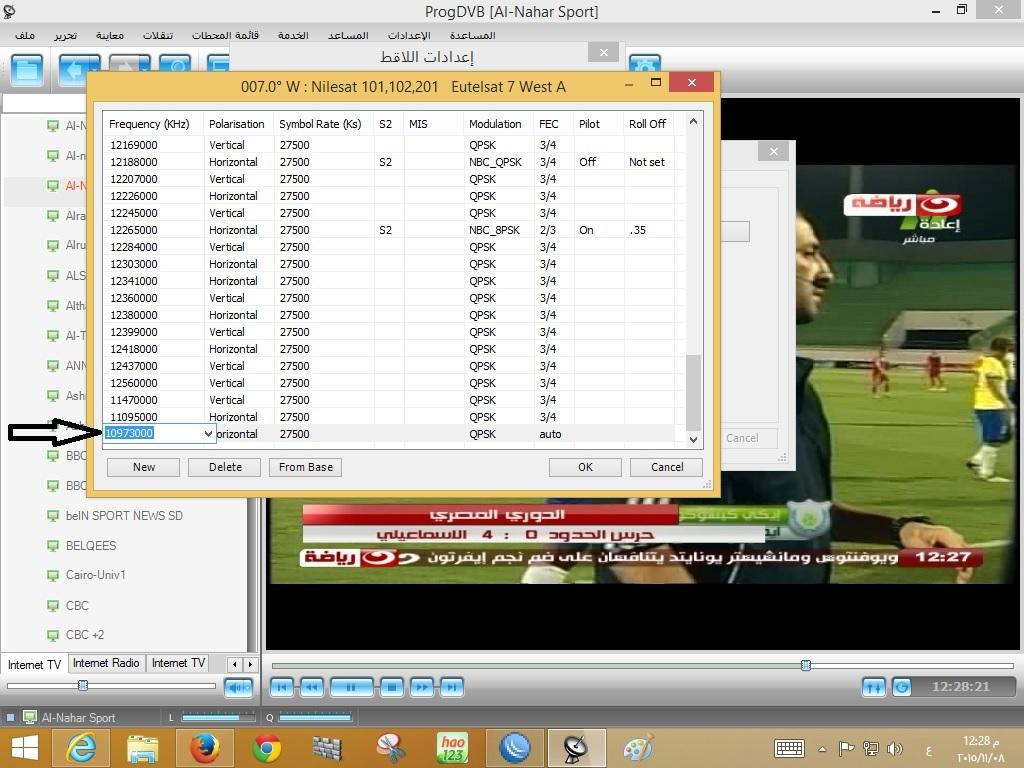This screenshot has width=1024, height=768.
Task: Click the From Base button
Action: click(306, 467)
